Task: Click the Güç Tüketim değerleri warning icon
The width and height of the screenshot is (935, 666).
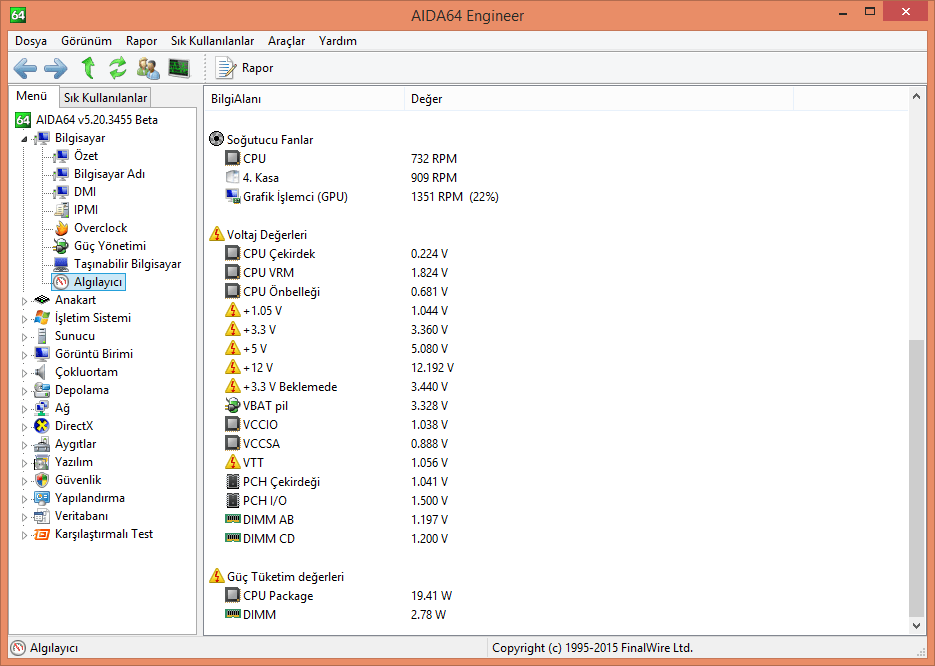Action: tap(216, 577)
